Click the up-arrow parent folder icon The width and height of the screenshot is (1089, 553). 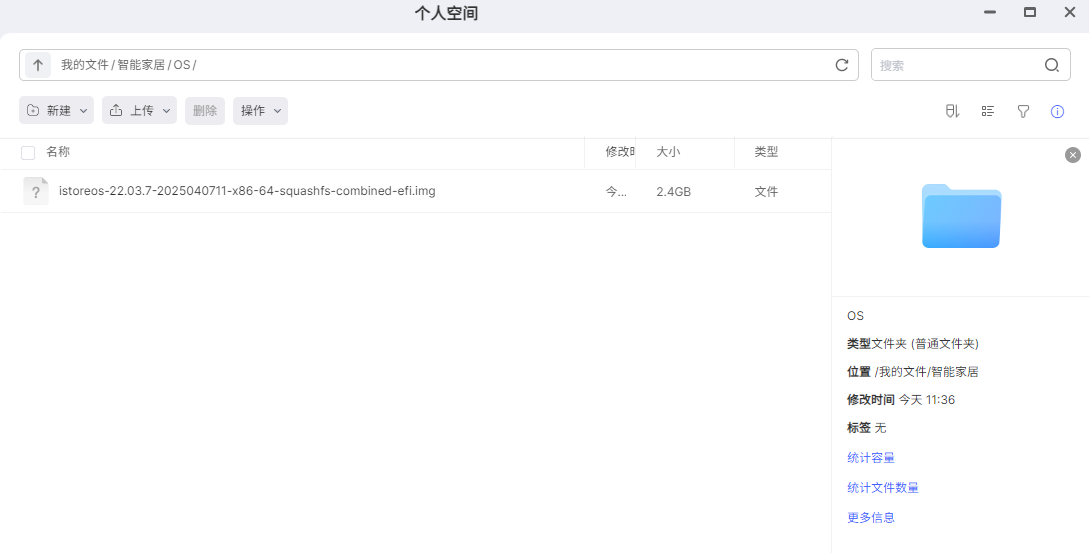[x=38, y=65]
